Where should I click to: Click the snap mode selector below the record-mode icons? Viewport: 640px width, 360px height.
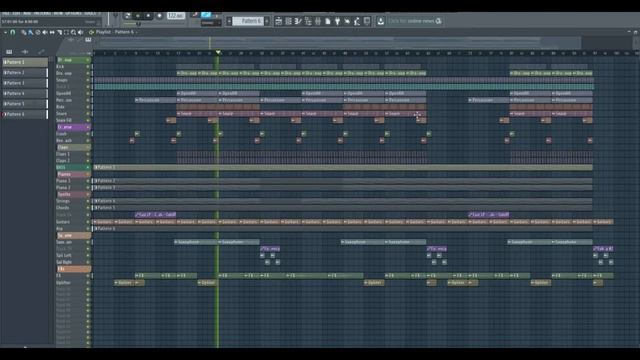211,23
